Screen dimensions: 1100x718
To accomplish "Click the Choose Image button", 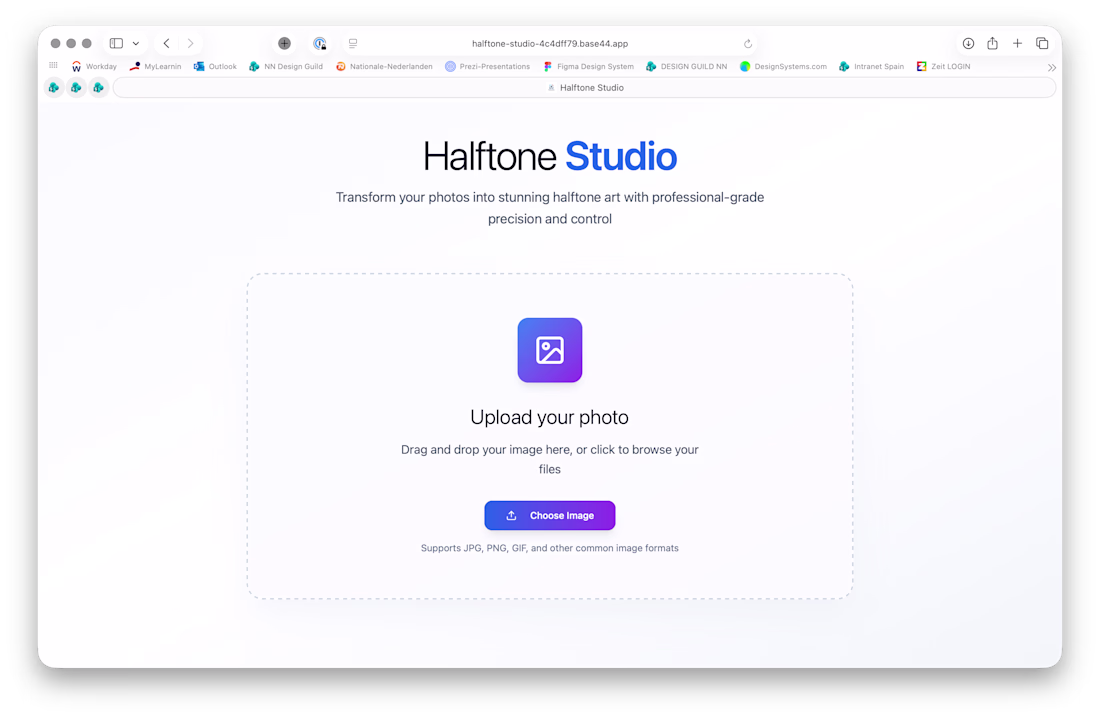I will pos(549,515).
